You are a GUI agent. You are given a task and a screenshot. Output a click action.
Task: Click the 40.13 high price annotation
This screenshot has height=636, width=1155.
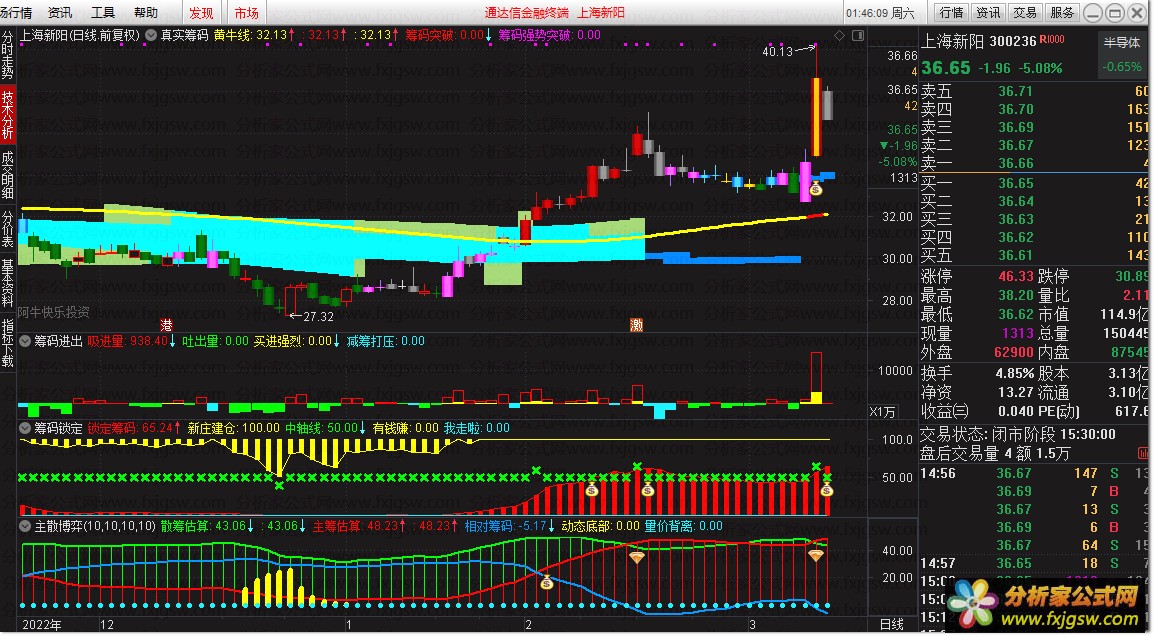[778, 52]
